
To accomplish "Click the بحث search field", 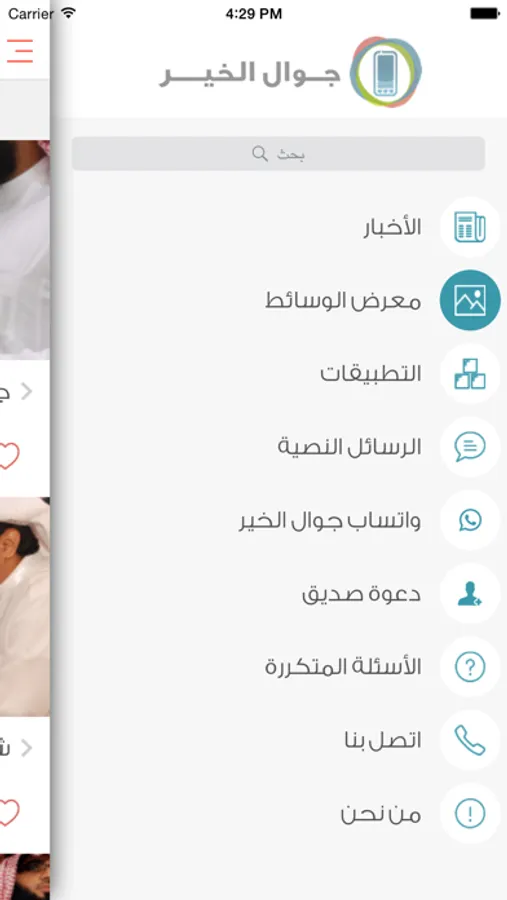I will point(278,153).
